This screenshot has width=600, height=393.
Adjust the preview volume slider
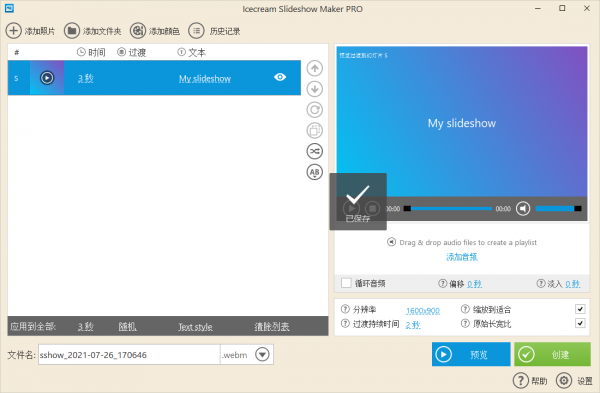[558, 209]
